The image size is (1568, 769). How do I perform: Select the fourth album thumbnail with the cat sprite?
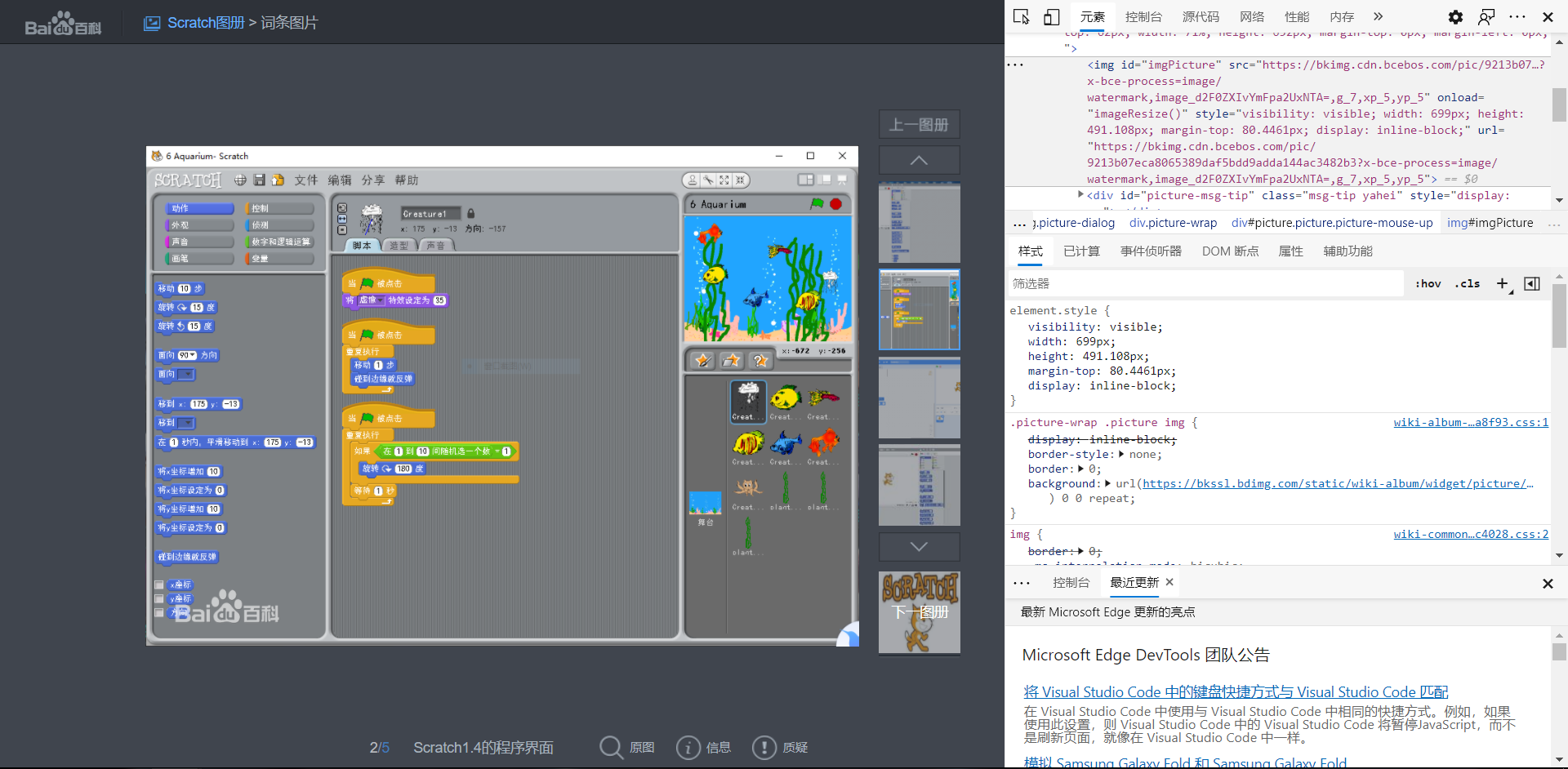(919, 485)
